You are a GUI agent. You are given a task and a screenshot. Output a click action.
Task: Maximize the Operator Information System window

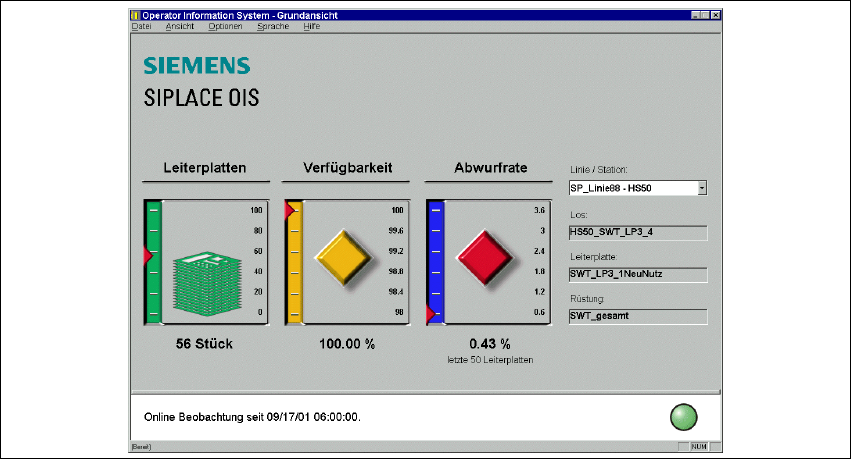(705, 15)
